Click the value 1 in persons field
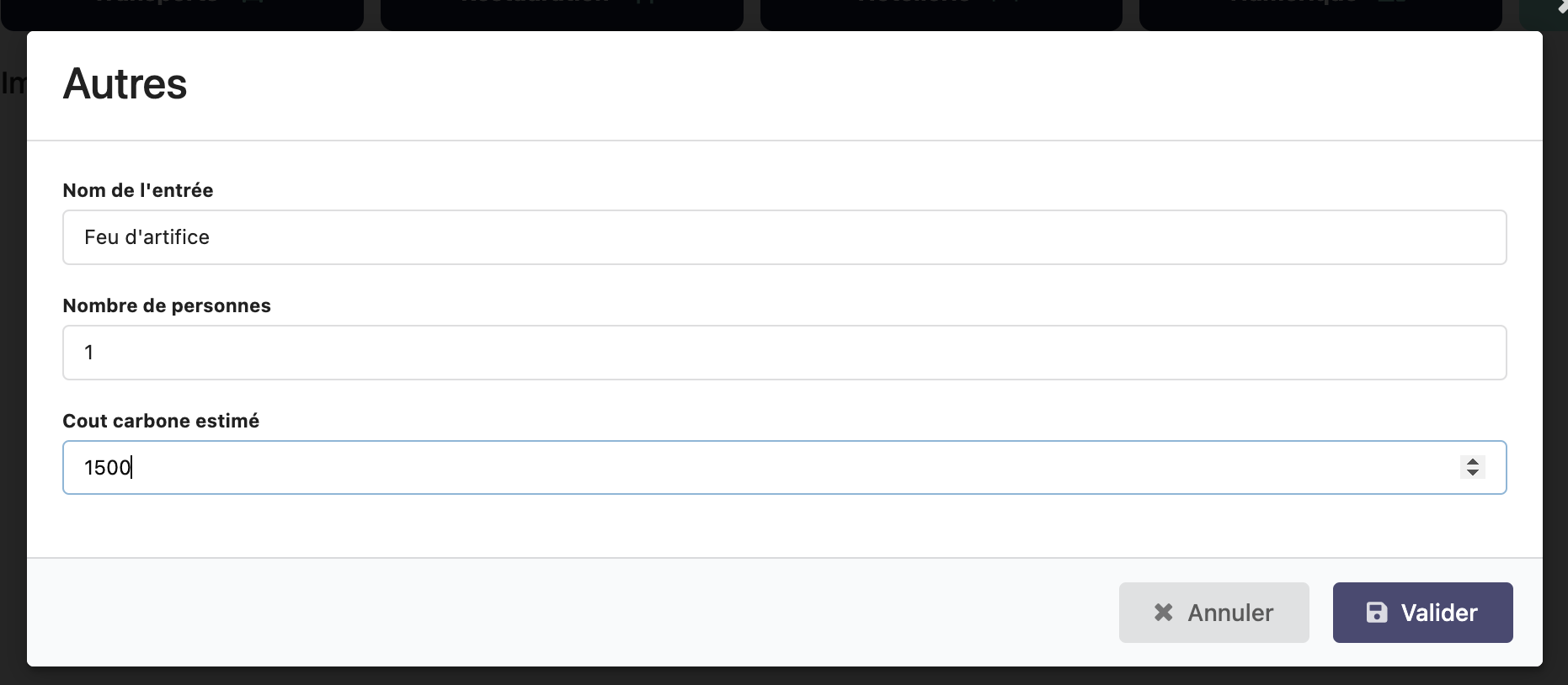The image size is (1568, 685). click(88, 353)
